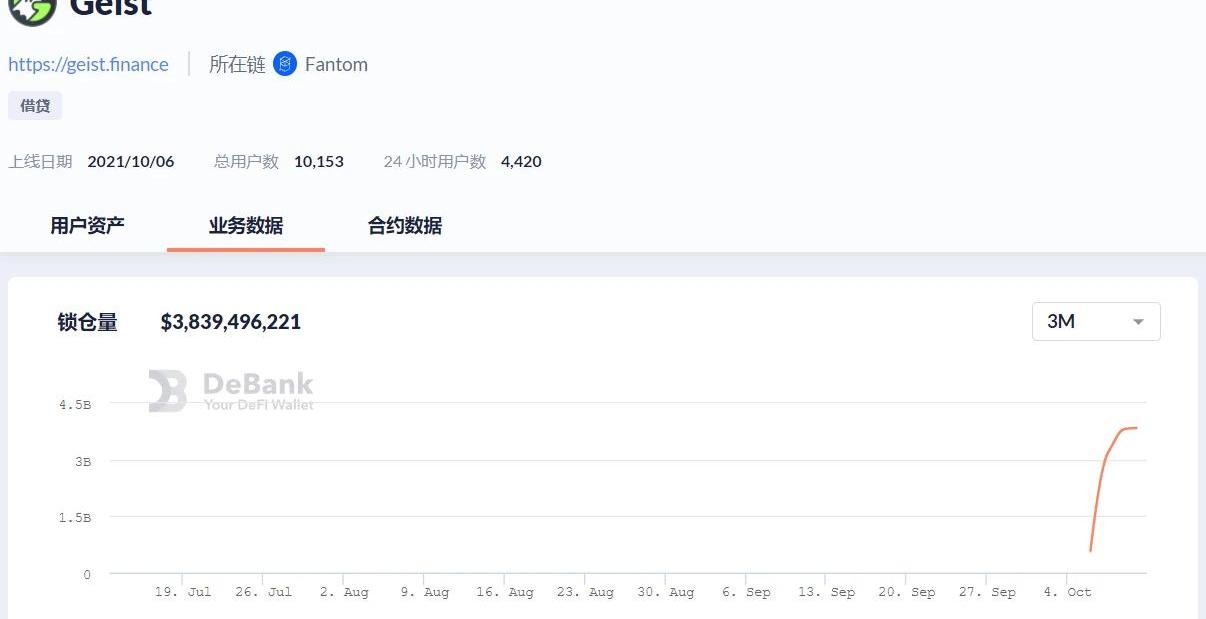Click the 总用户数 value 10,153
This screenshot has height=619, width=1206.
click(319, 161)
